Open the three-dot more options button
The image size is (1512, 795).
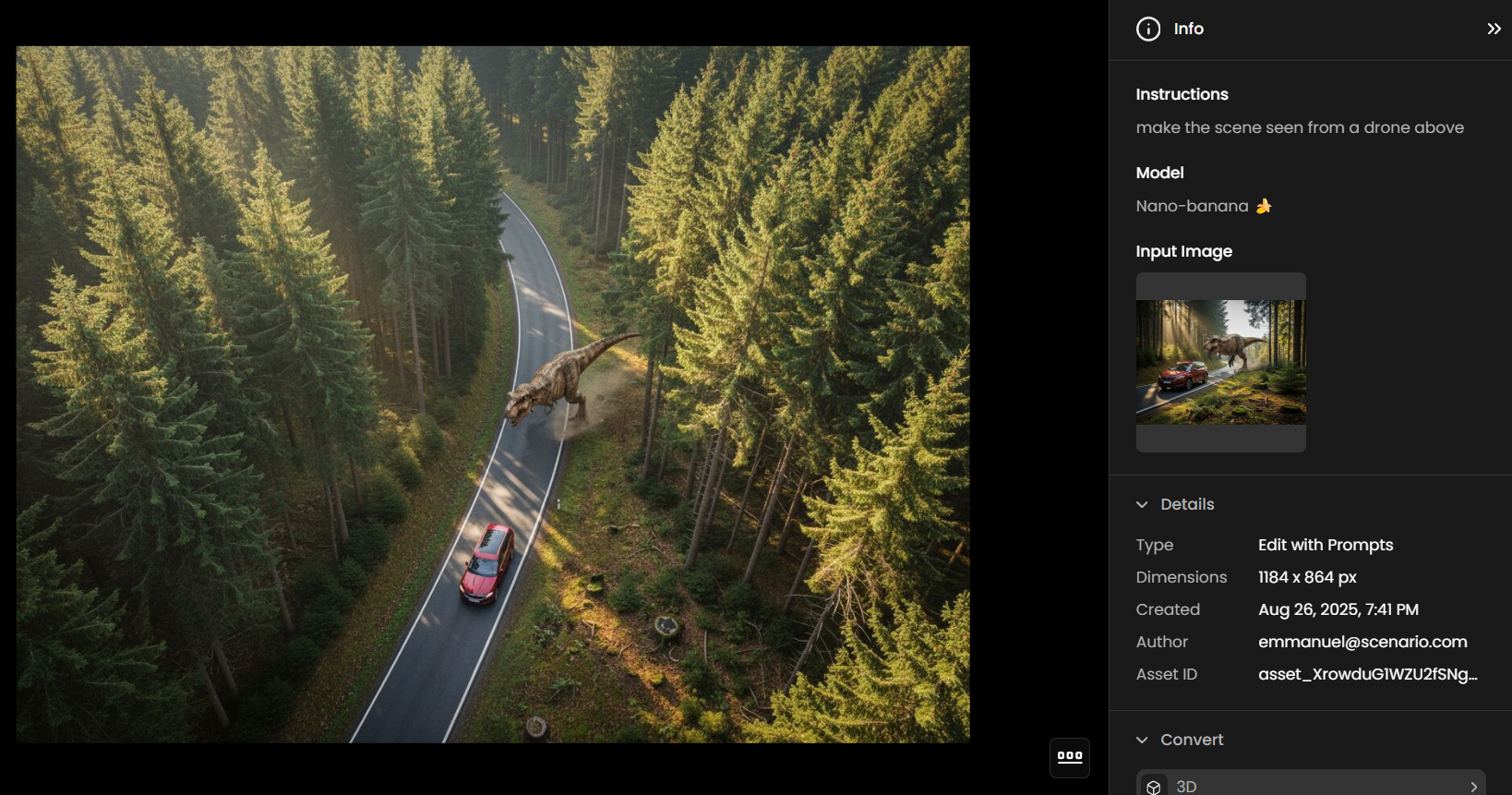click(x=1070, y=757)
